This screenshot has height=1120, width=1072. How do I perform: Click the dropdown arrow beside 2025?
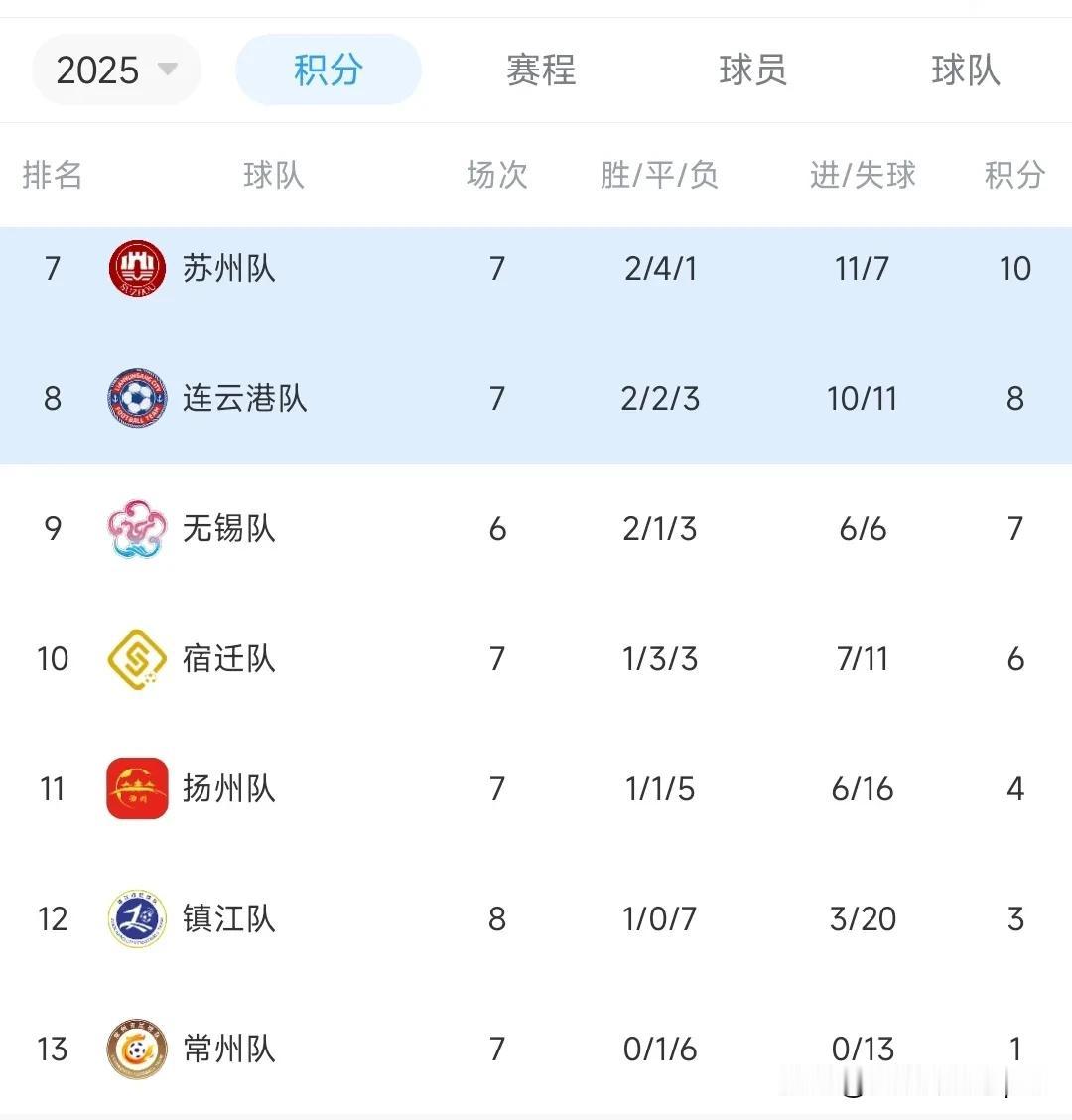[x=167, y=69]
